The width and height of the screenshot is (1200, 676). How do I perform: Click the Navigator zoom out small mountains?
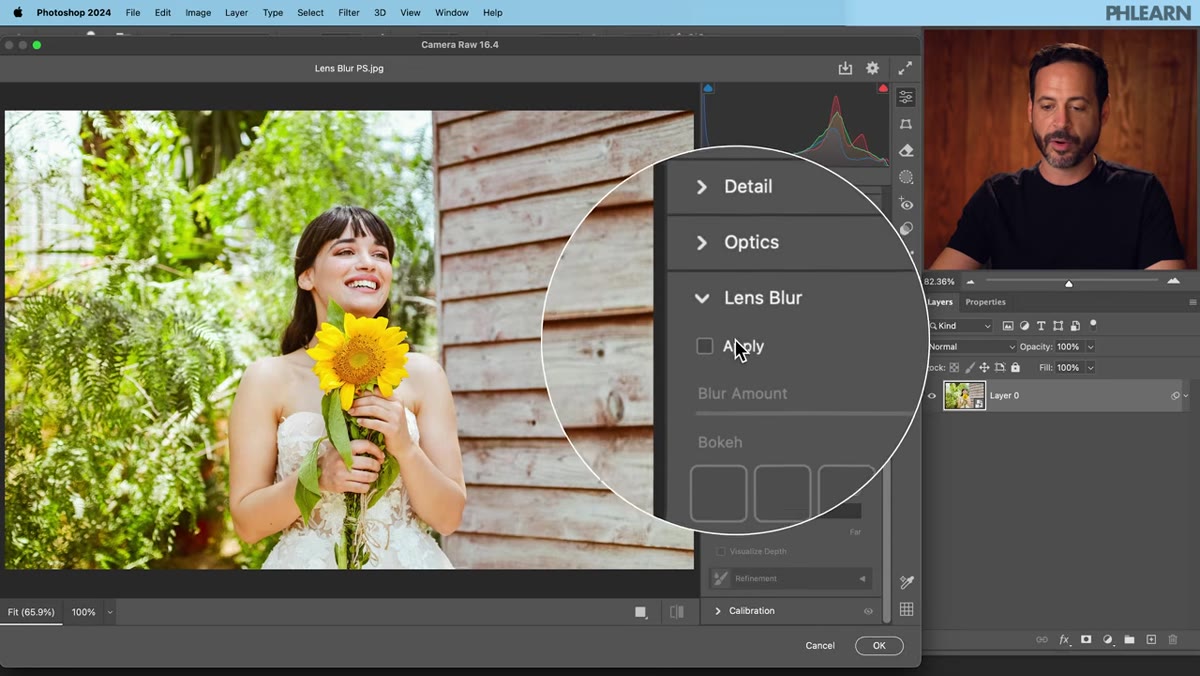tap(970, 282)
